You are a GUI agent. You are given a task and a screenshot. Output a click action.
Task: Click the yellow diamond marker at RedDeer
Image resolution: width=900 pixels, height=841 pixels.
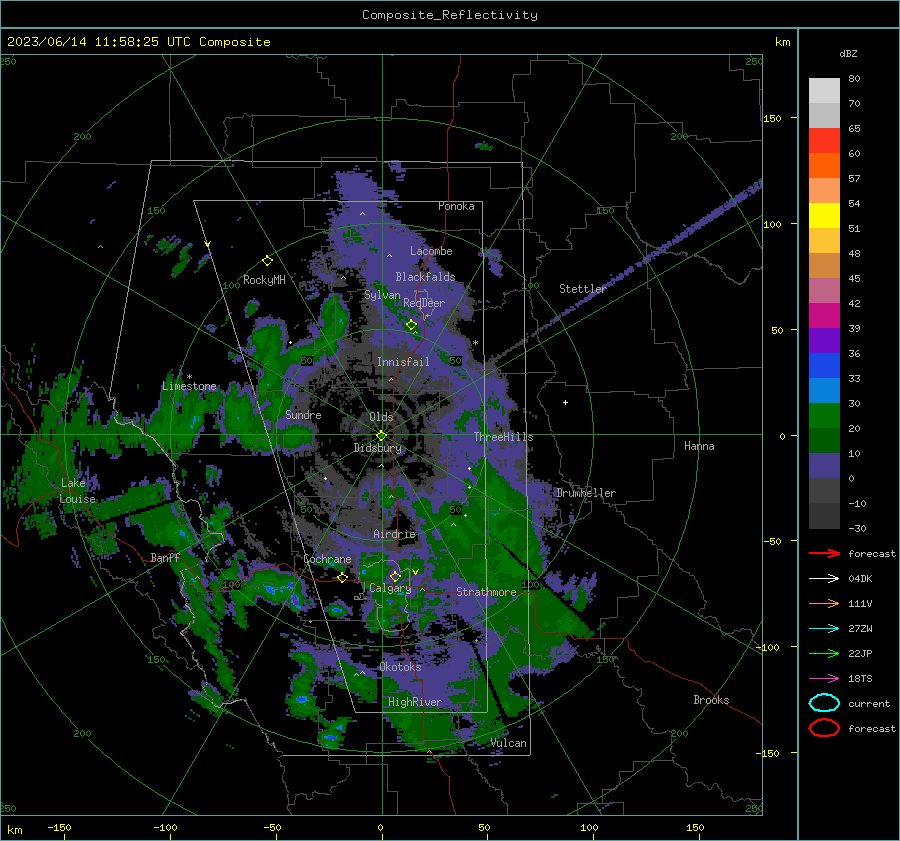click(411, 325)
